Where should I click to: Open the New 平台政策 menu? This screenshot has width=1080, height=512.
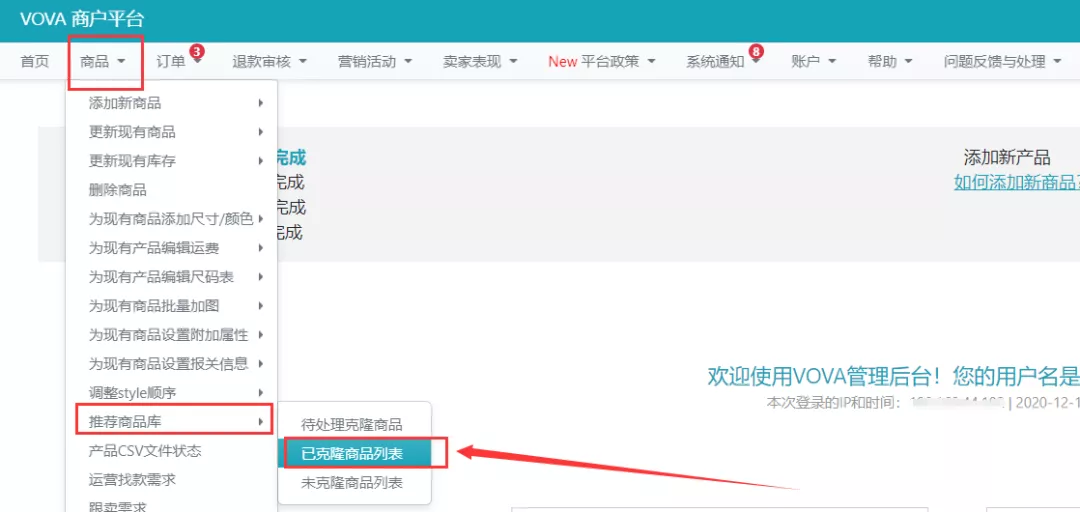tap(601, 61)
